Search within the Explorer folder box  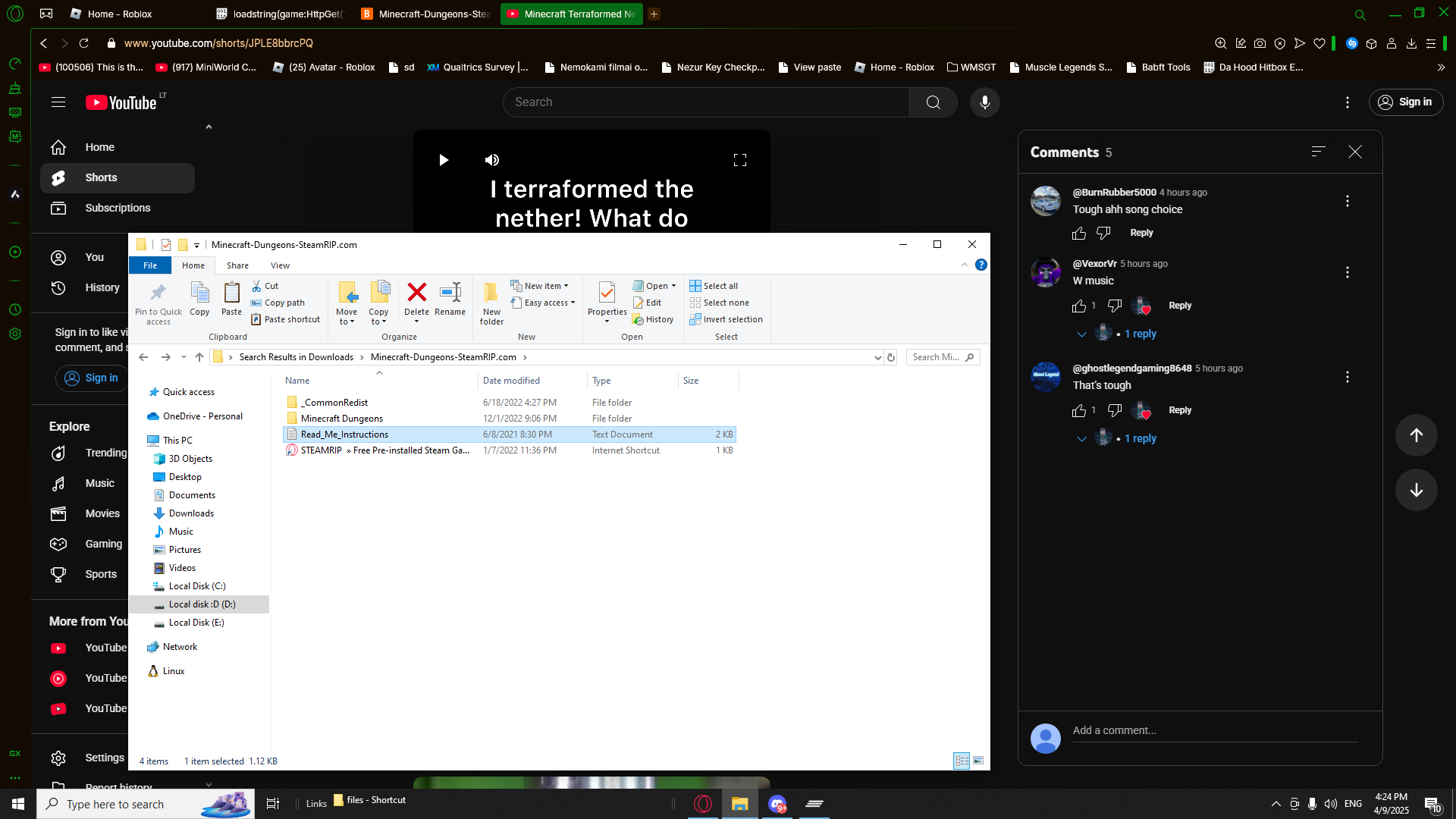[x=943, y=357]
